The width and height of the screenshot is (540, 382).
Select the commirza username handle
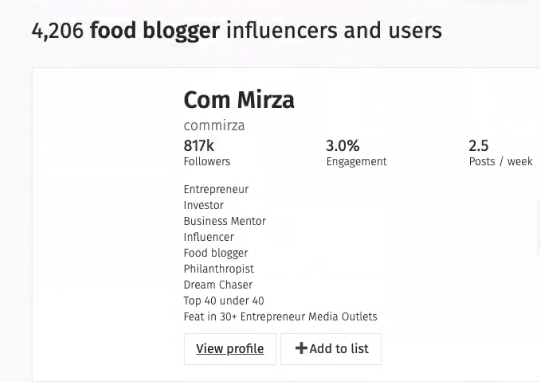click(x=214, y=125)
